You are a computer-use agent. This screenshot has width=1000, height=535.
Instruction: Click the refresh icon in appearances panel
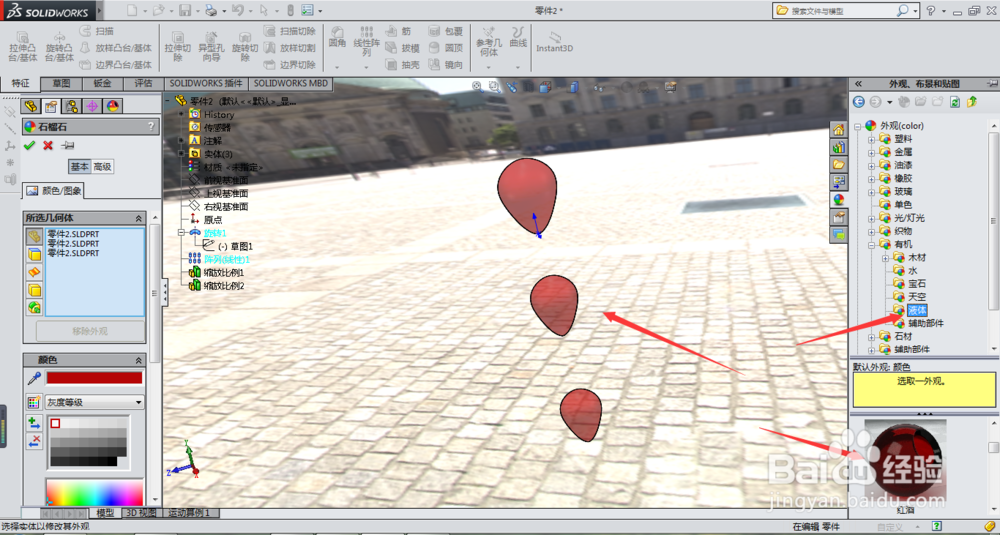(955, 102)
